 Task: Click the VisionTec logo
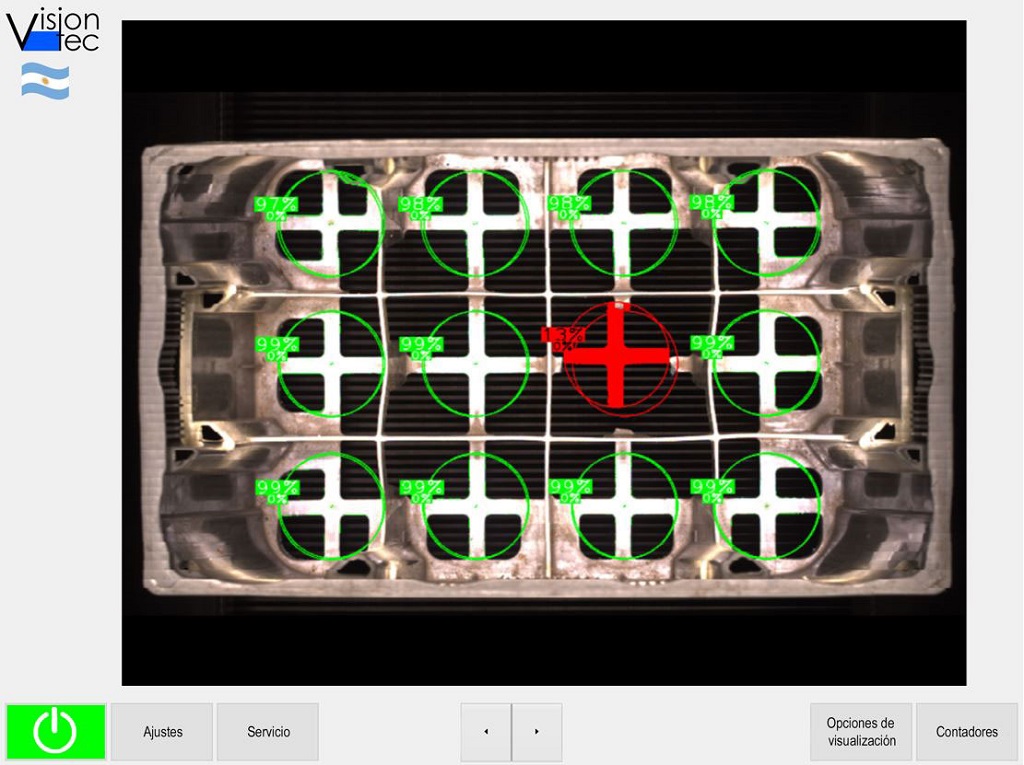pyautogui.click(x=54, y=32)
